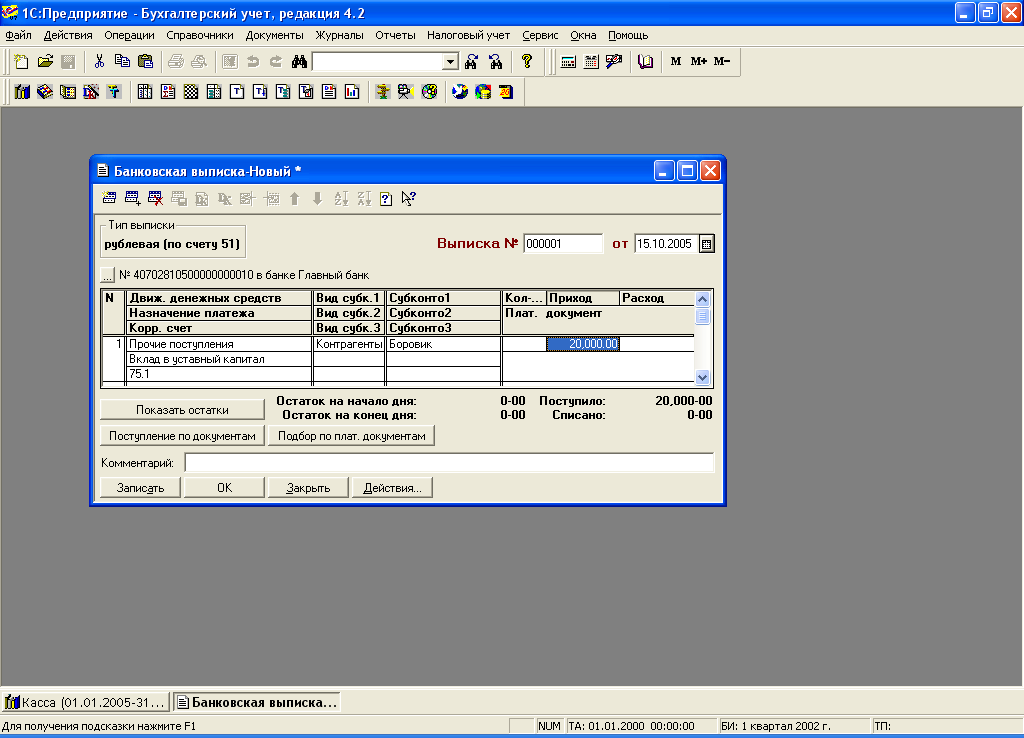This screenshot has height=738, width=1024.
Task: Open the Окна menu
Action: tap(583, 35)
